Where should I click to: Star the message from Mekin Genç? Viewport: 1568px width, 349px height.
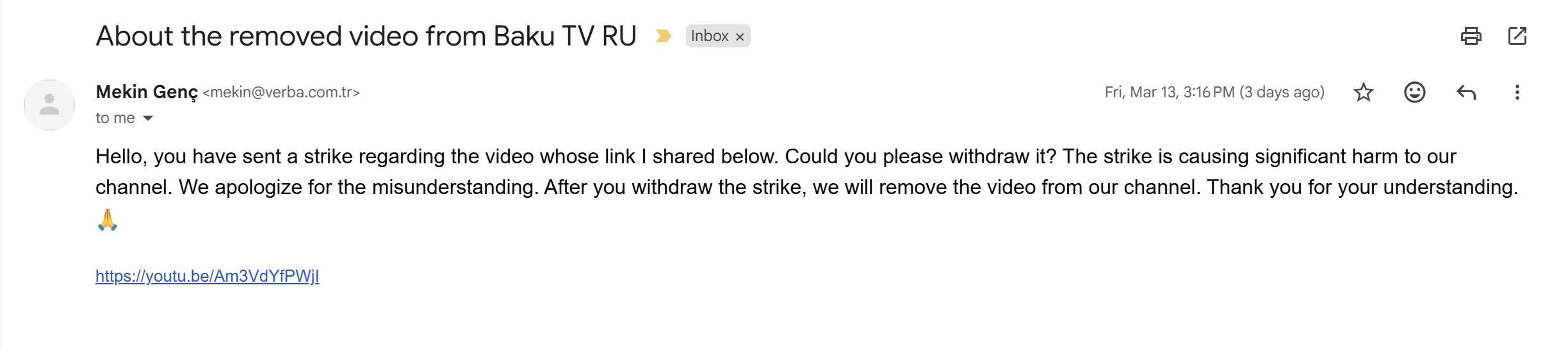[x=1363, y=92]
